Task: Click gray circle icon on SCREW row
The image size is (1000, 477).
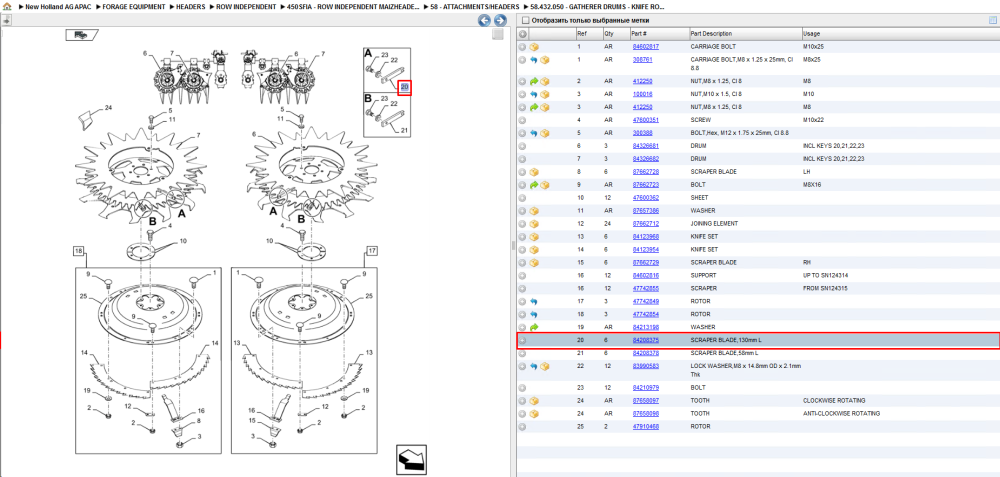Action: (x=522, y=121)
